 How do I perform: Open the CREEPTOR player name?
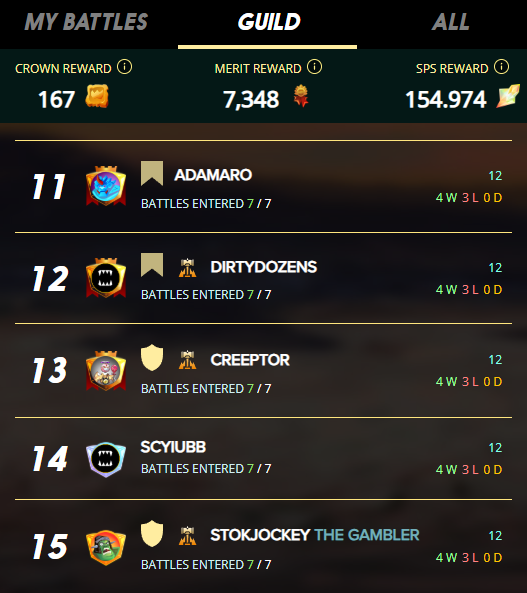pyautogui.click(x=250, y=360)
